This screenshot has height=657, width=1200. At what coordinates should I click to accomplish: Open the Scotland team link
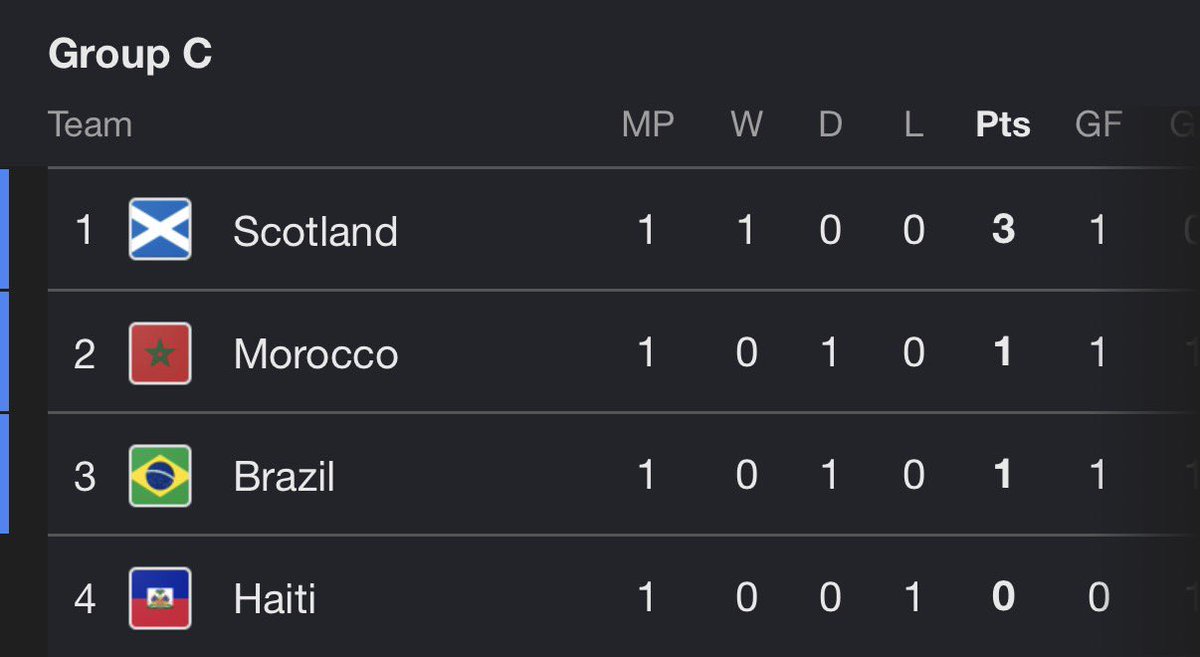click(315, 232)
